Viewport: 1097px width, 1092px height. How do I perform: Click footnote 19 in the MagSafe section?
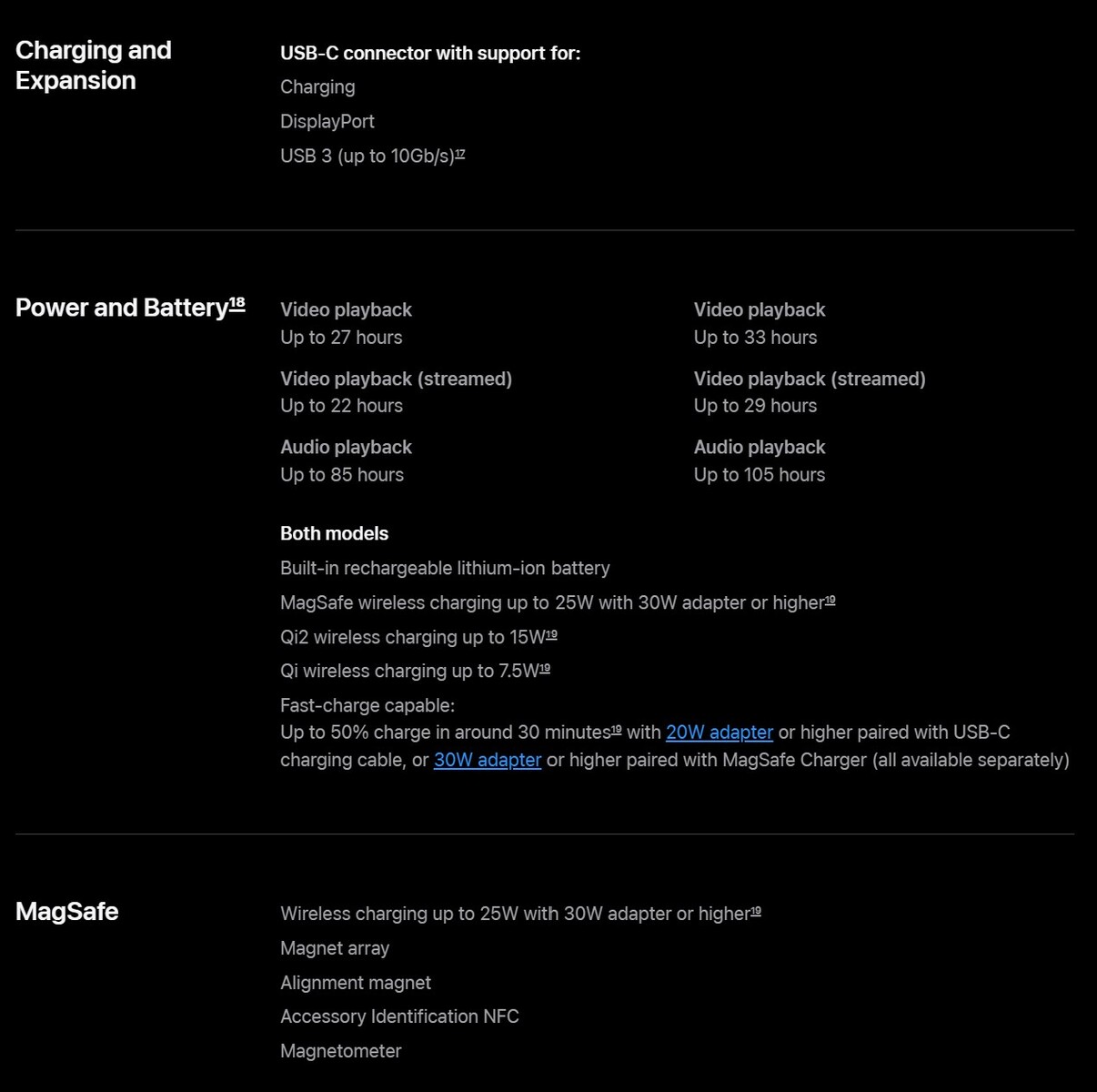point(756,911)
